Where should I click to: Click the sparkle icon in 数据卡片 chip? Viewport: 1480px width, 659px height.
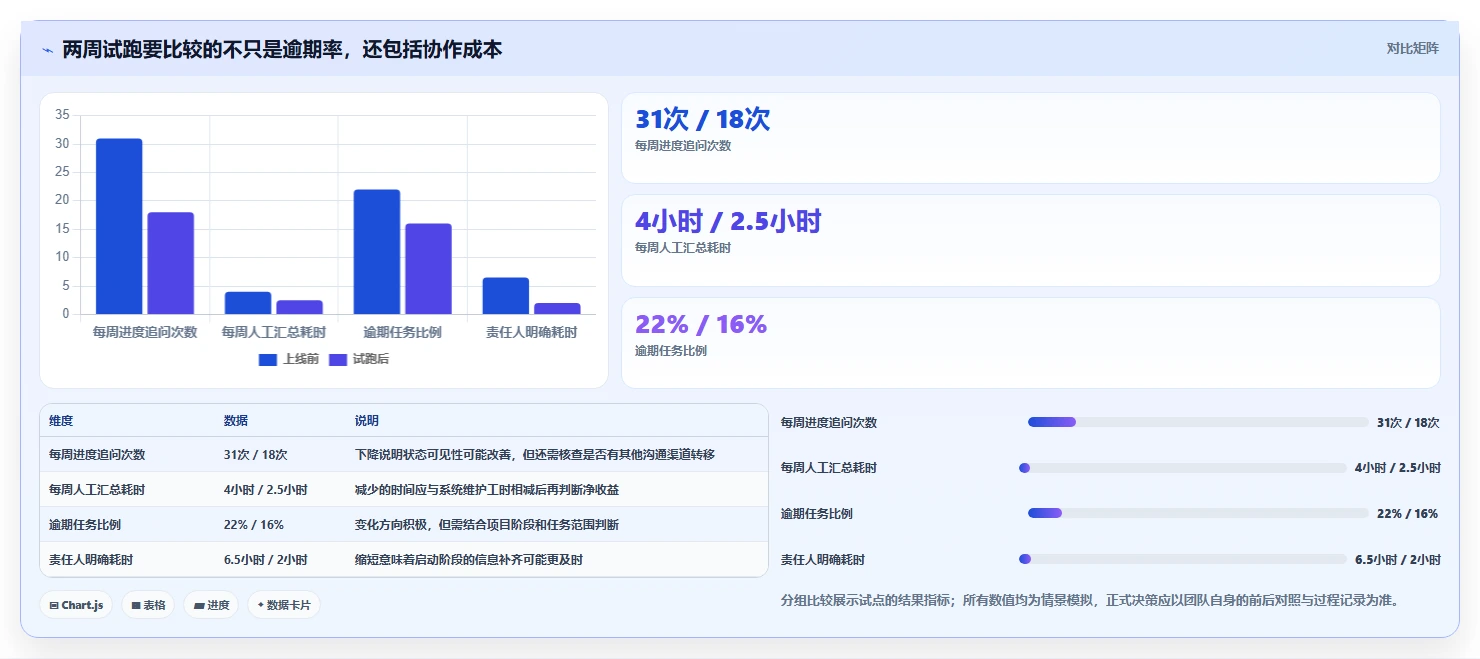[x=260, y=605]
